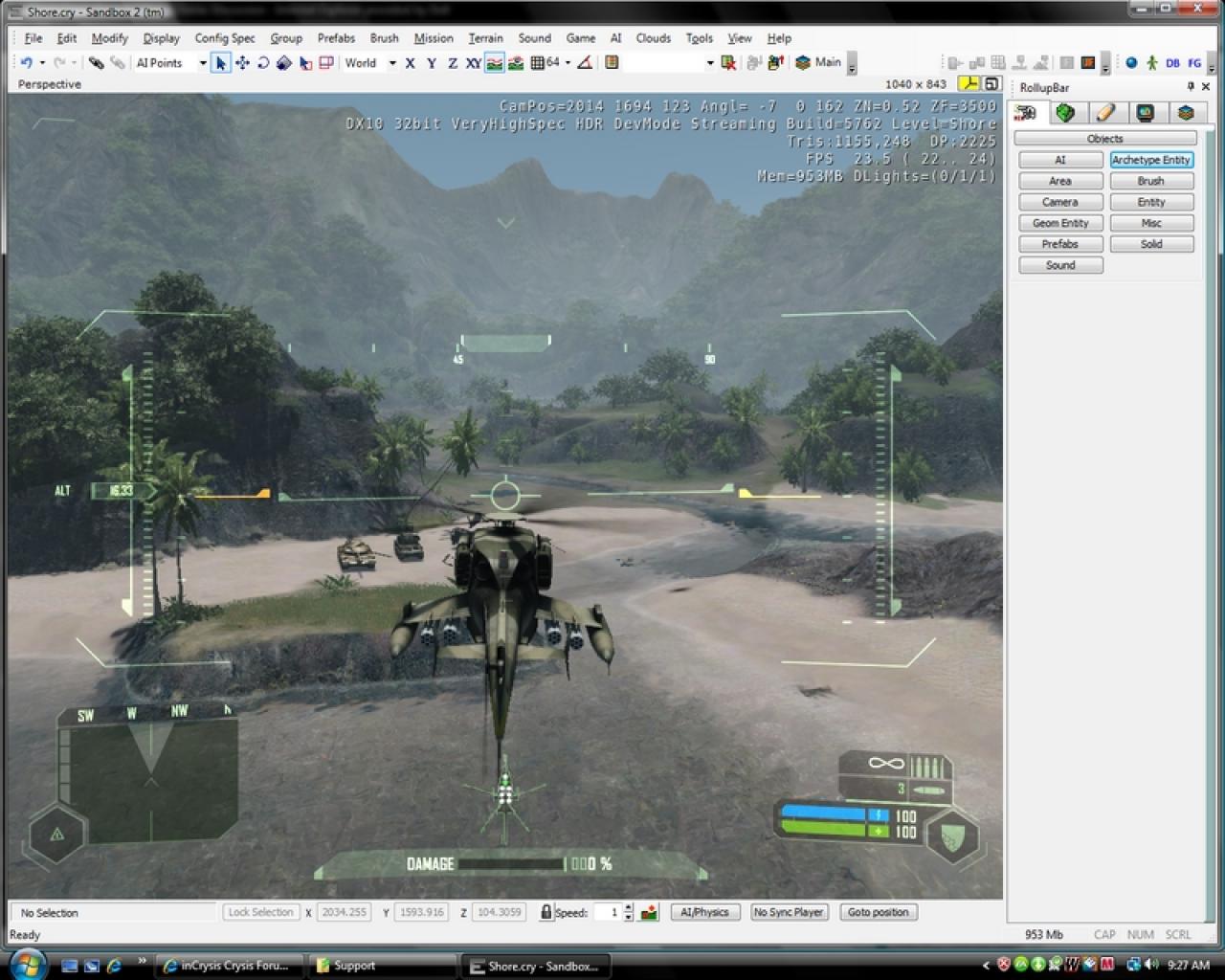The height and width of the screenshot is (980, 1225).
Task: Open the File menu
Action: [x=33, y=38]
